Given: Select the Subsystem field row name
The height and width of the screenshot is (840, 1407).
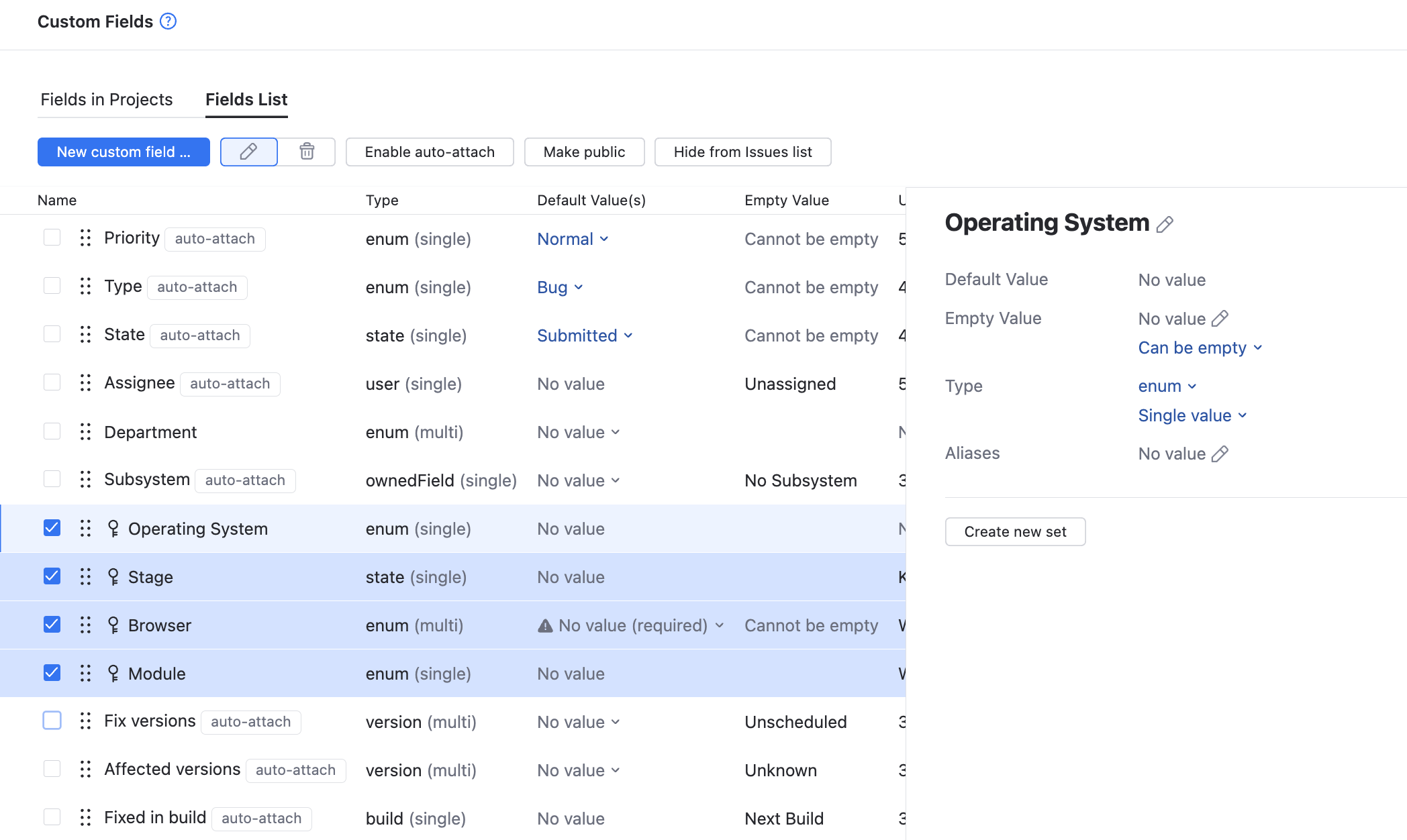Looking at the screenshot, I should tap(147, 480).
